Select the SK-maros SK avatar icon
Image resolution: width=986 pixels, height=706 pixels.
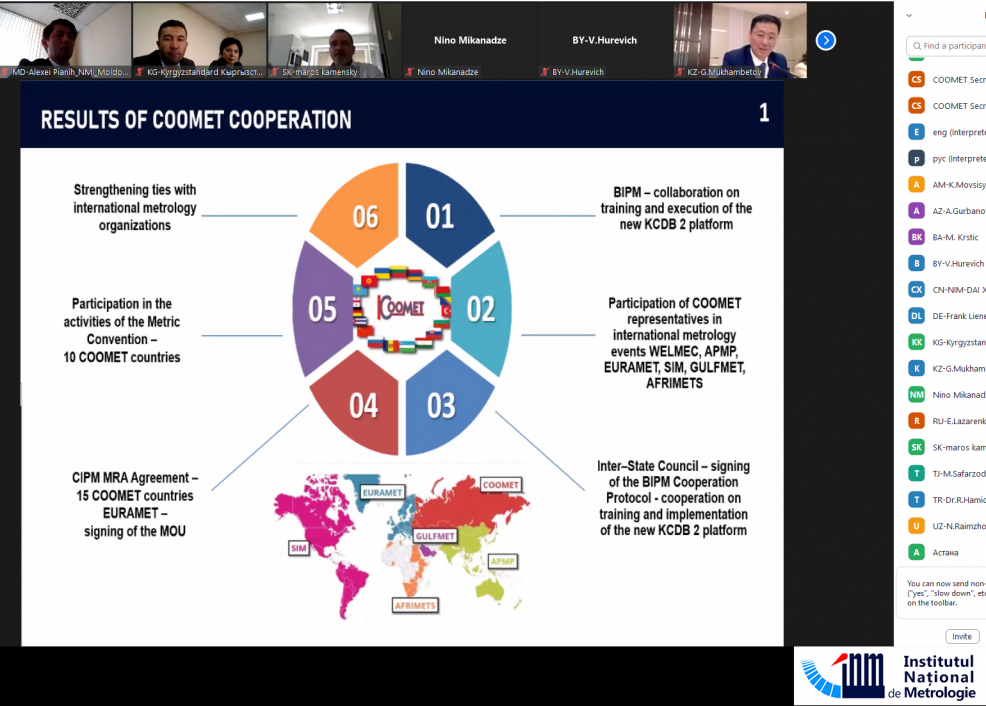click(916, 447)
